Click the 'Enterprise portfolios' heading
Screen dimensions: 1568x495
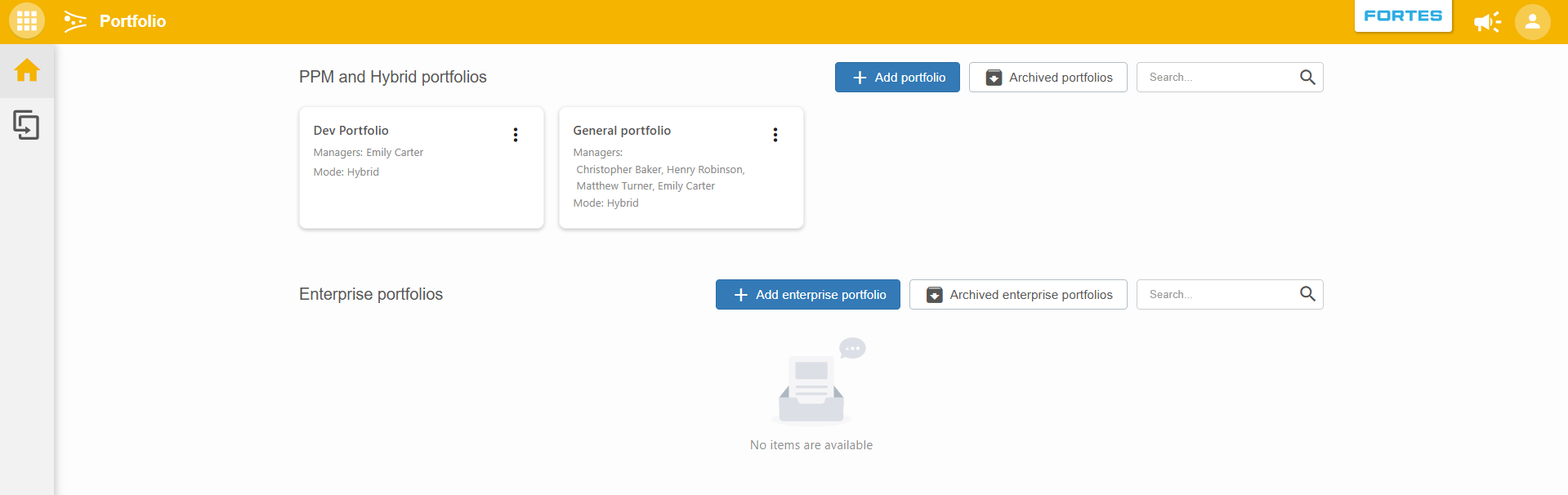pyautogui.click(x=371, y=294)
